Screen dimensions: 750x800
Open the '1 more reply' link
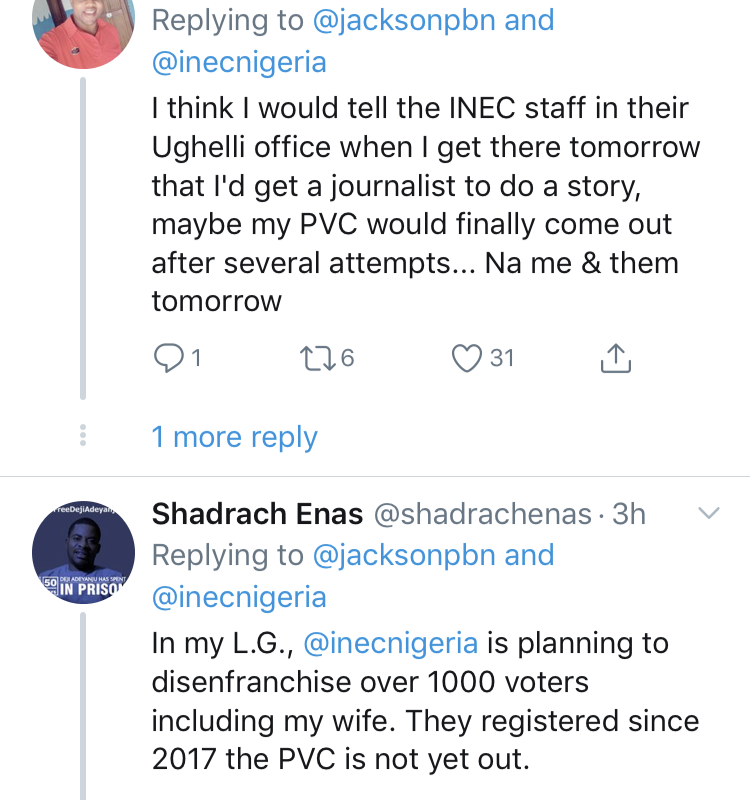coord(235,437)
